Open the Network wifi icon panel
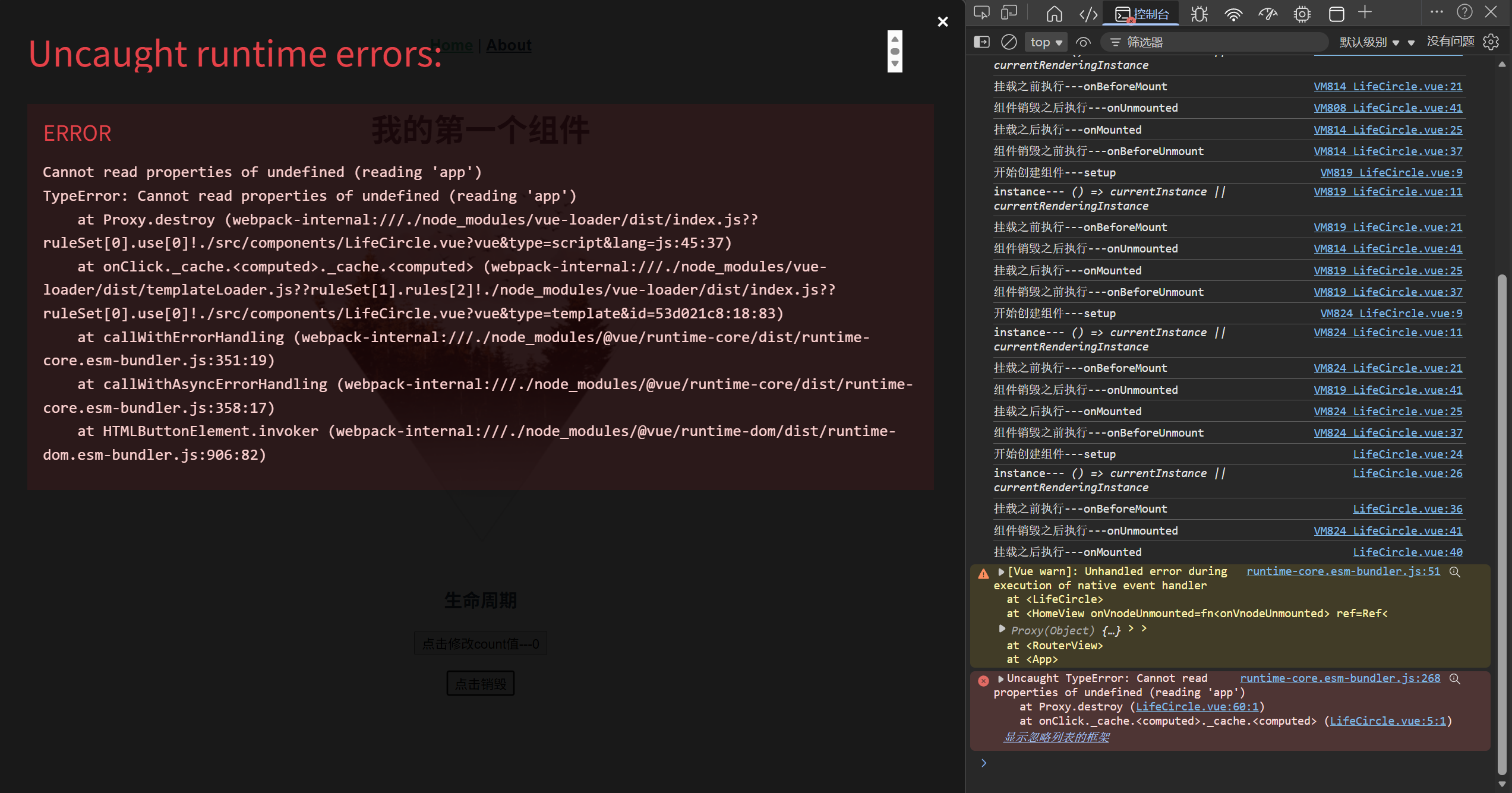 pos(1233,14)
